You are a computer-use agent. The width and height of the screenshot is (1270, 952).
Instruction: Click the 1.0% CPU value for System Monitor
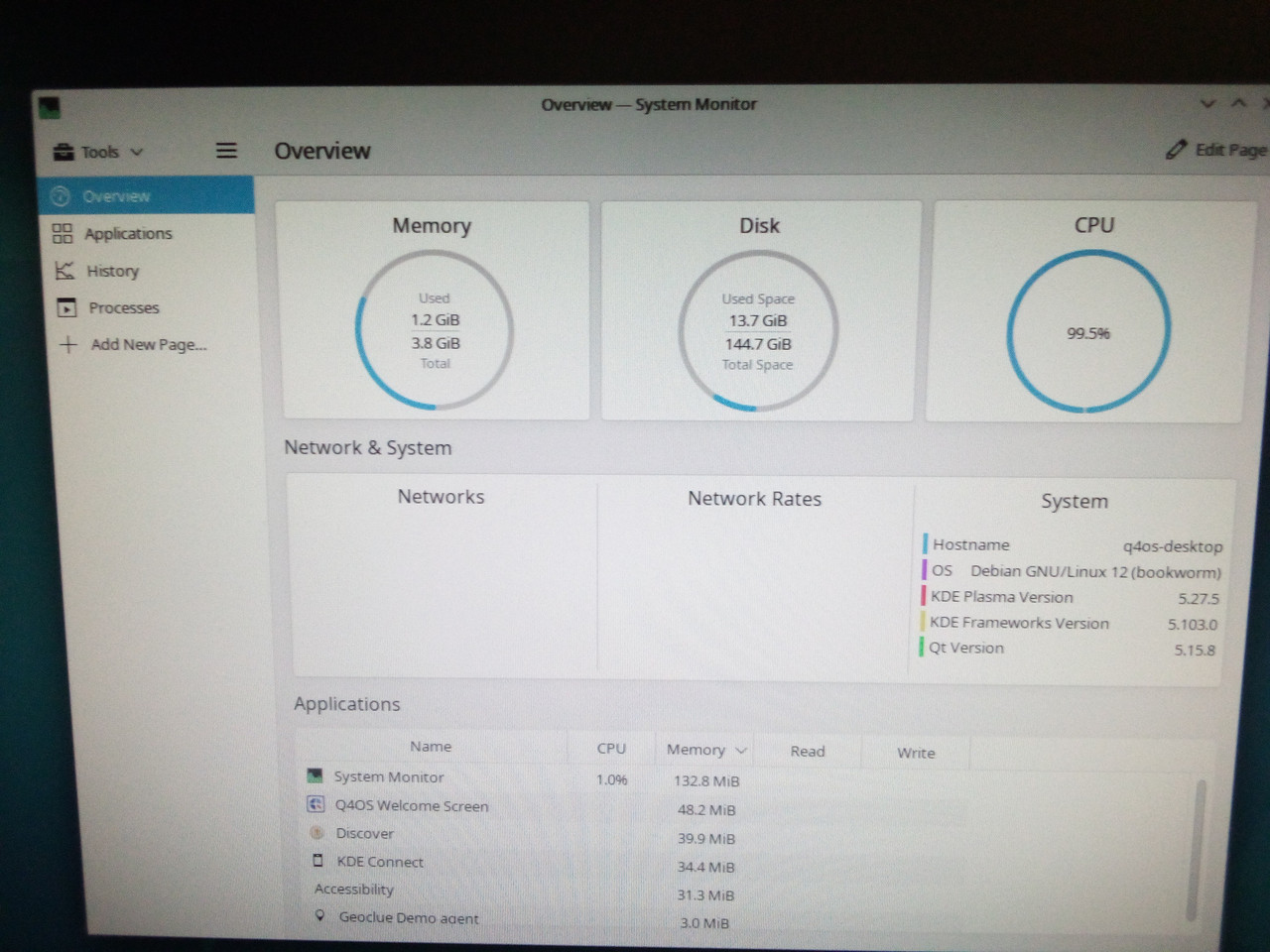[611, 779]
